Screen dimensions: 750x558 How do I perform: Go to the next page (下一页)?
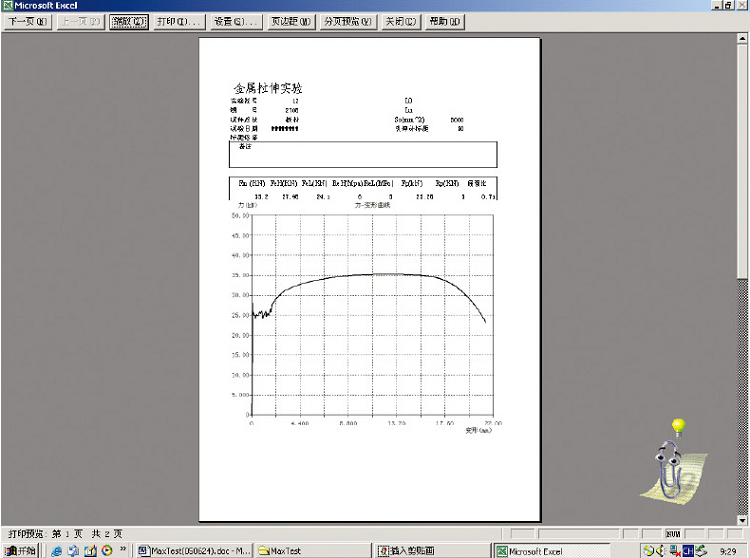tap(28, 22)
